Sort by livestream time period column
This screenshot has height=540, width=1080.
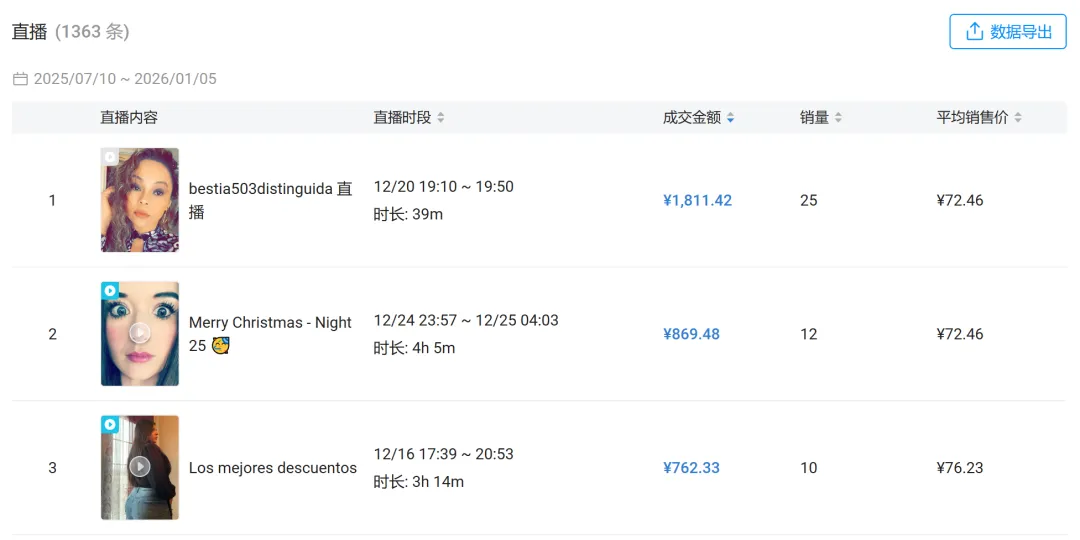coord(440,118)
